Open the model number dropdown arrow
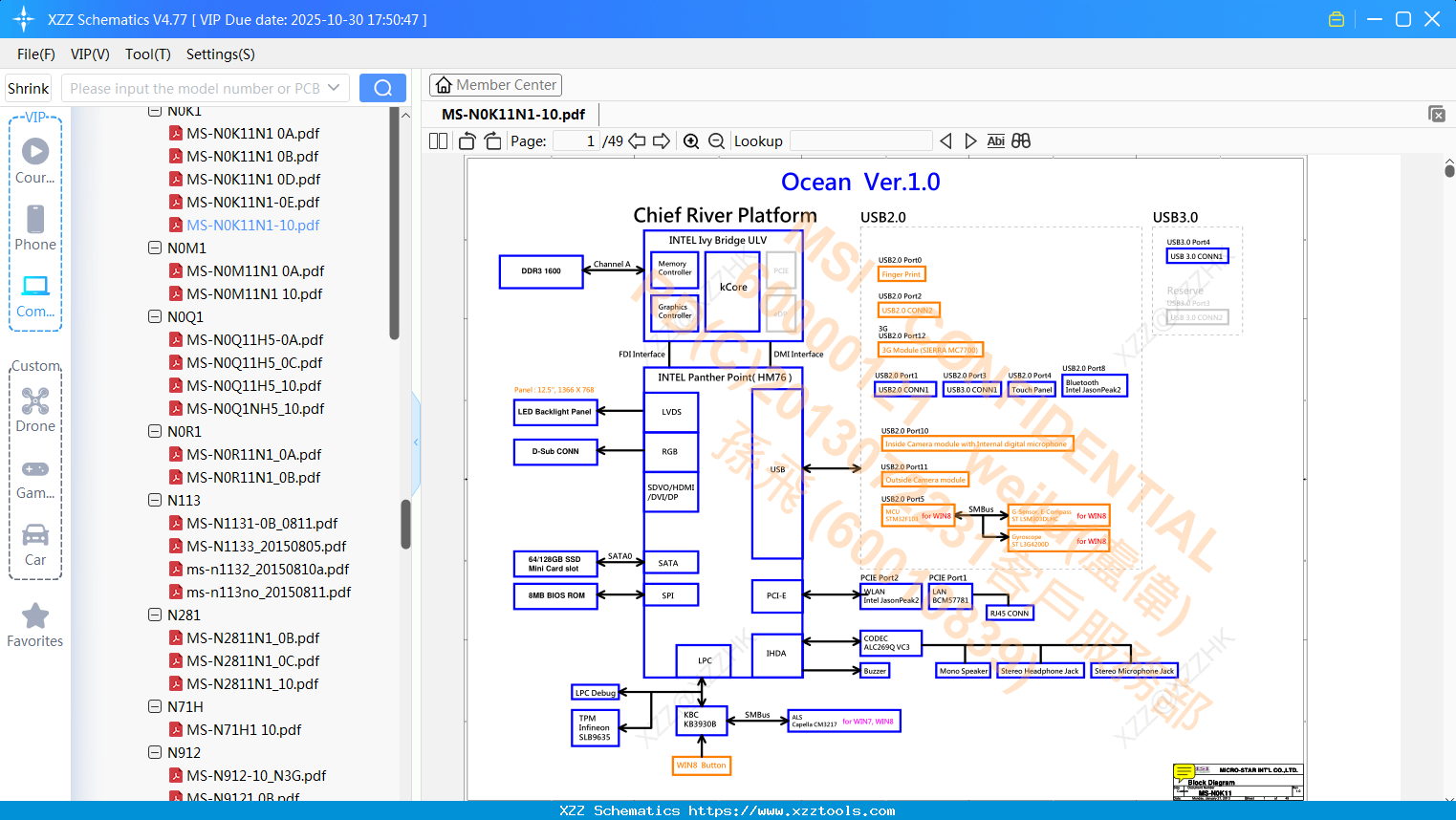The height and width of the screenshot is (820, 1456). 334,88
